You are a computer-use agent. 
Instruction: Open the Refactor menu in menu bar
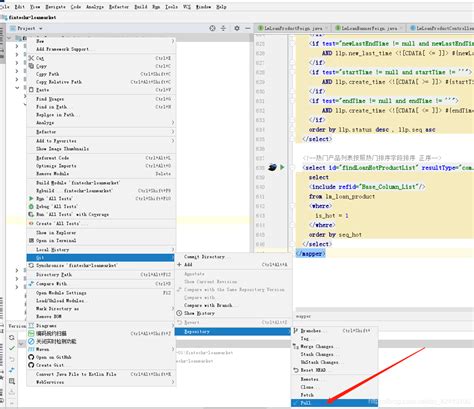[119, 7]
